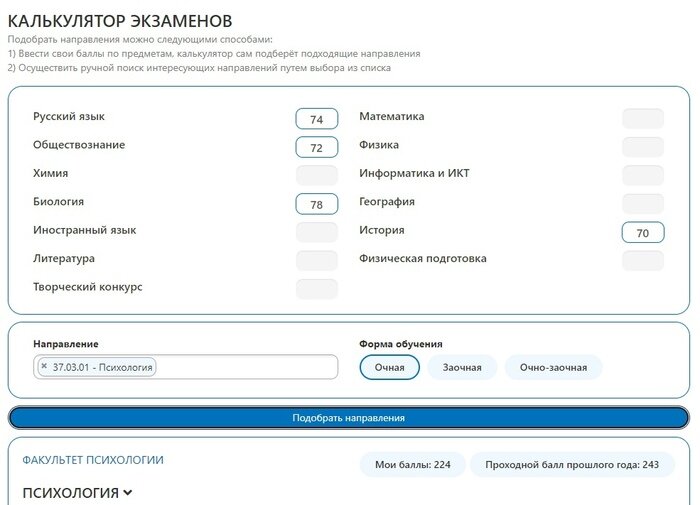This screenshot has height=505, width=700.
Task: Click the Мои баллы: 224 badge
Action: pyautogui.click(x=412, y=464)
